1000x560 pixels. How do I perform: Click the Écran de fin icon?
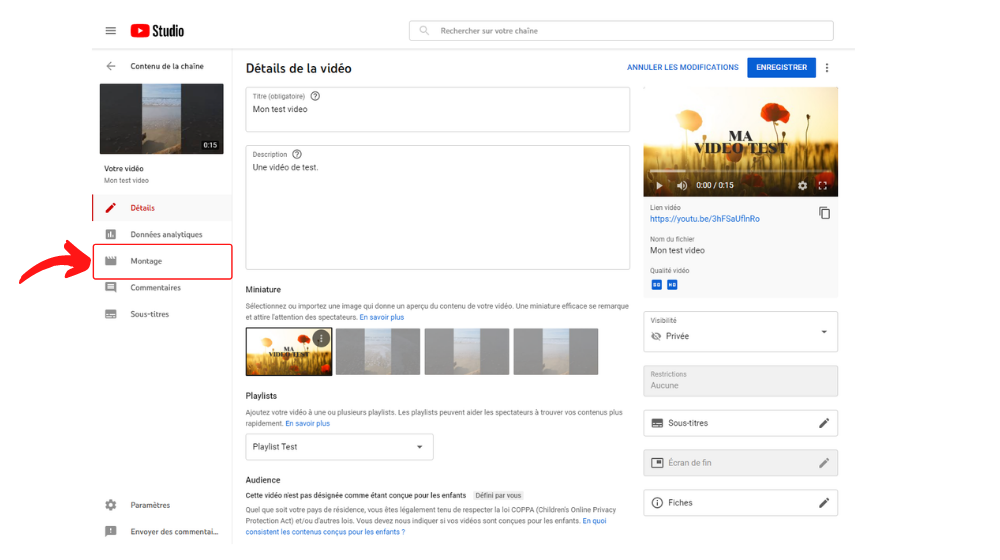click(657, 463)
